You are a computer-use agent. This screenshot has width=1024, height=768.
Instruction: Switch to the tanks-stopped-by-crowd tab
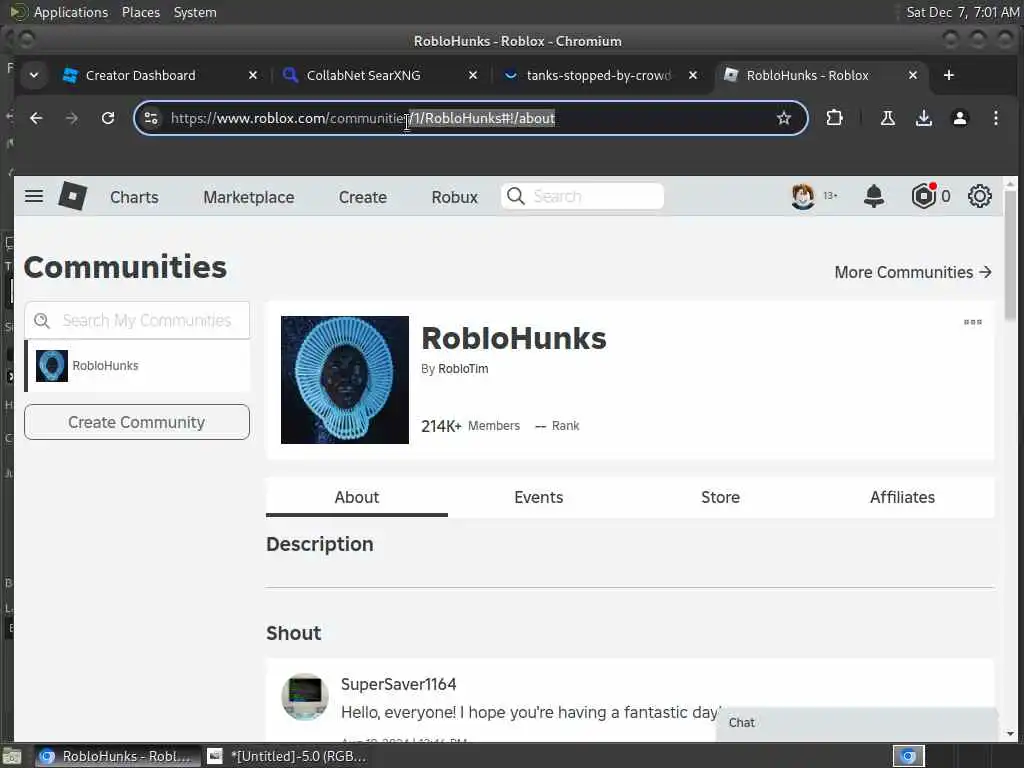(599, 75)
